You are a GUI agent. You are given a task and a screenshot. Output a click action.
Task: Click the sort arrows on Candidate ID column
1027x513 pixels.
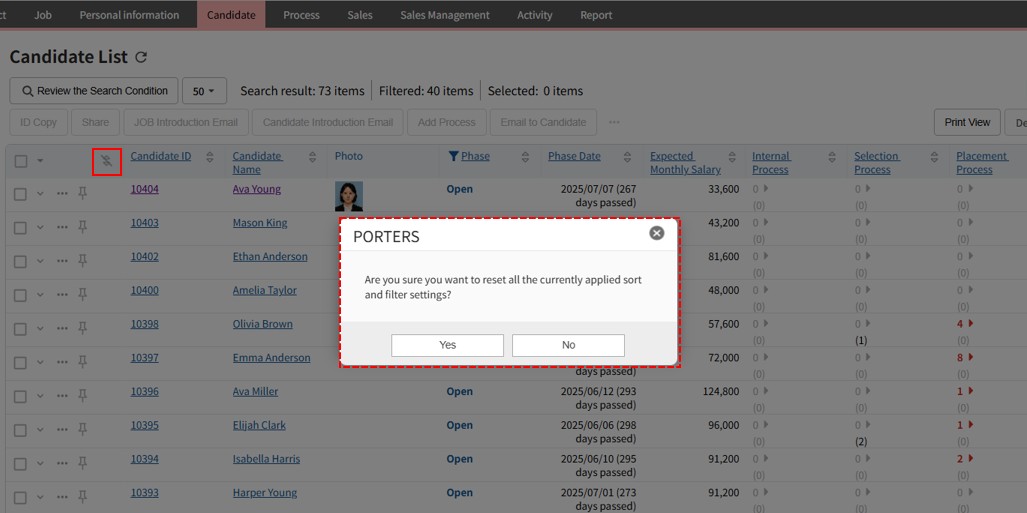(x=210, y=157)
